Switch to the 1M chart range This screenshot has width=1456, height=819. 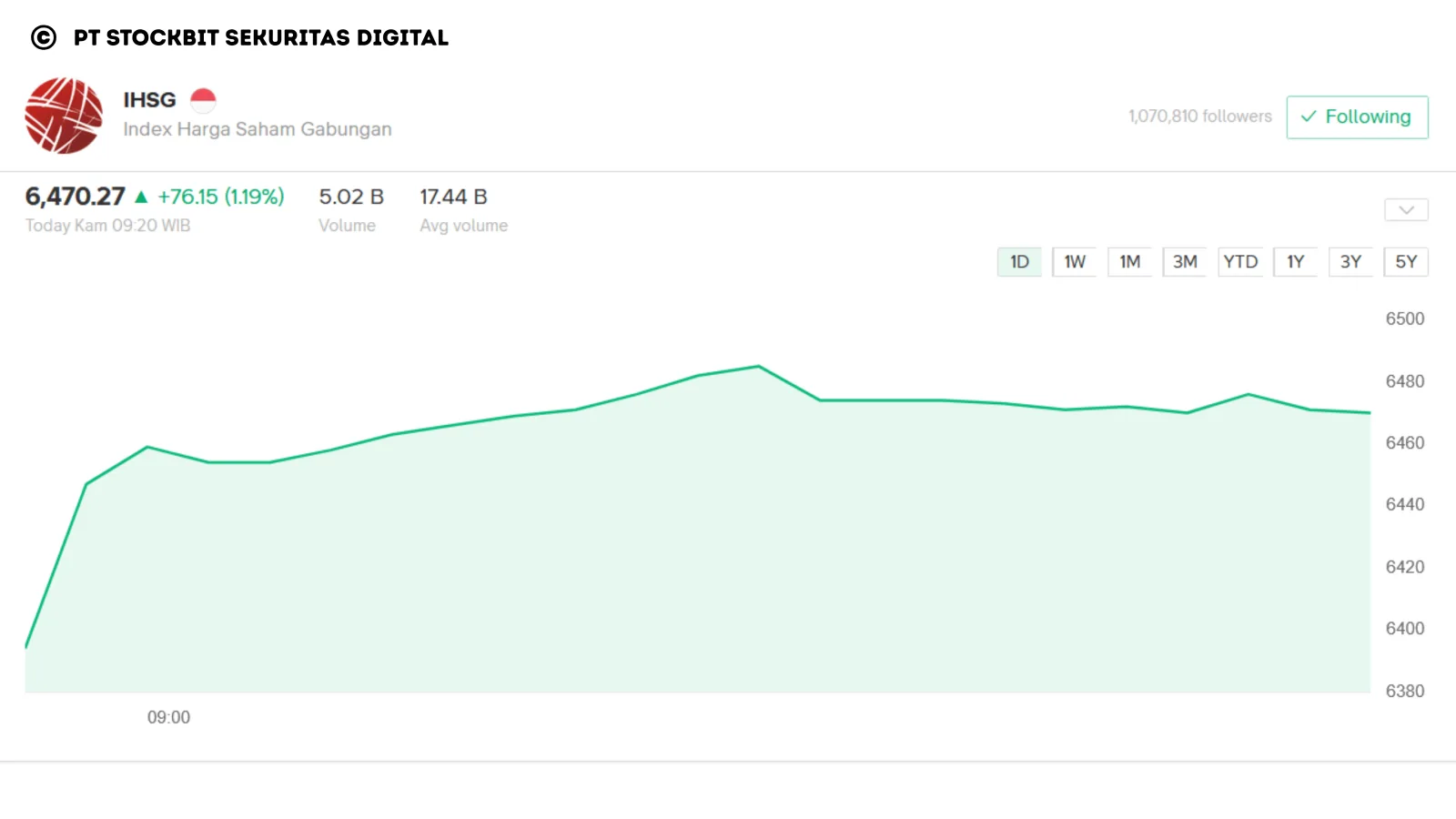point(1129,262)
